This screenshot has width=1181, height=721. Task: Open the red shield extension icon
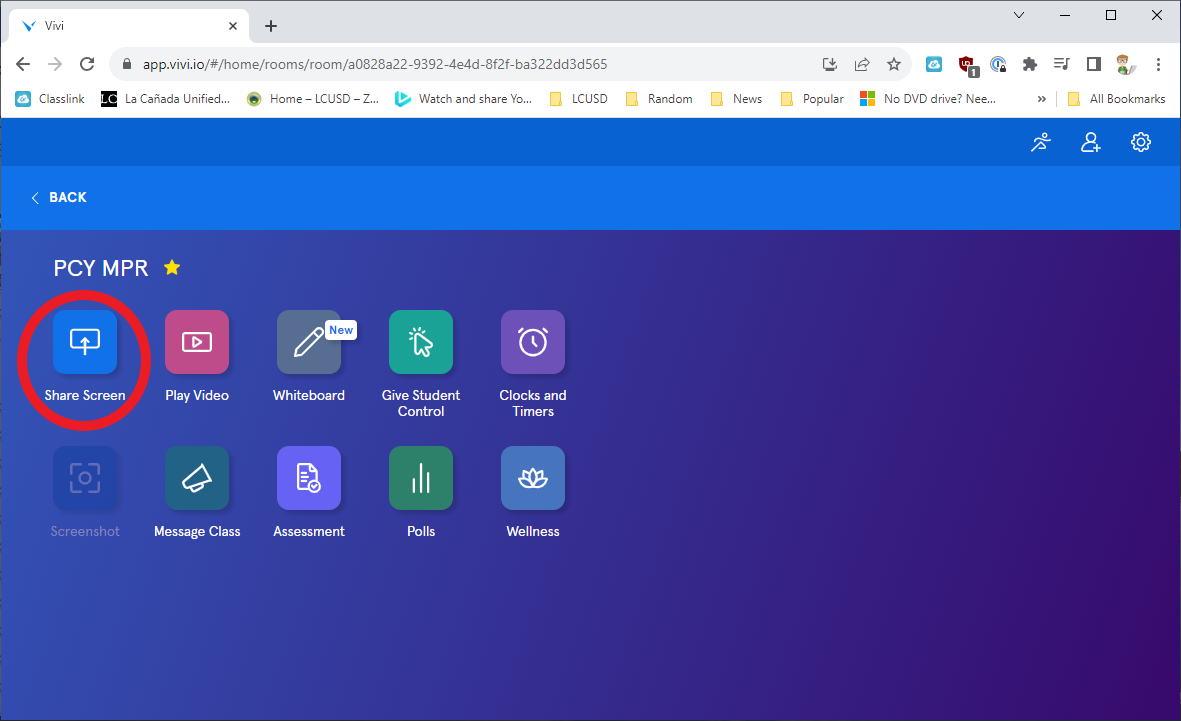point(967,66)
